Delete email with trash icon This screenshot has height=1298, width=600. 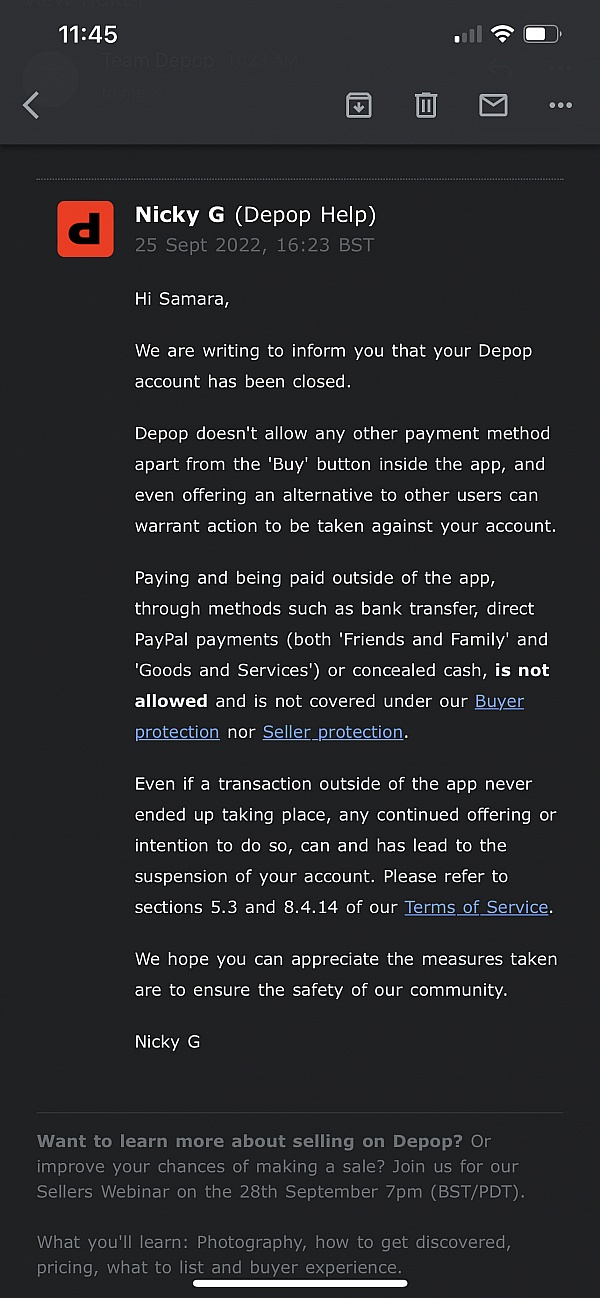coord(426,105)
